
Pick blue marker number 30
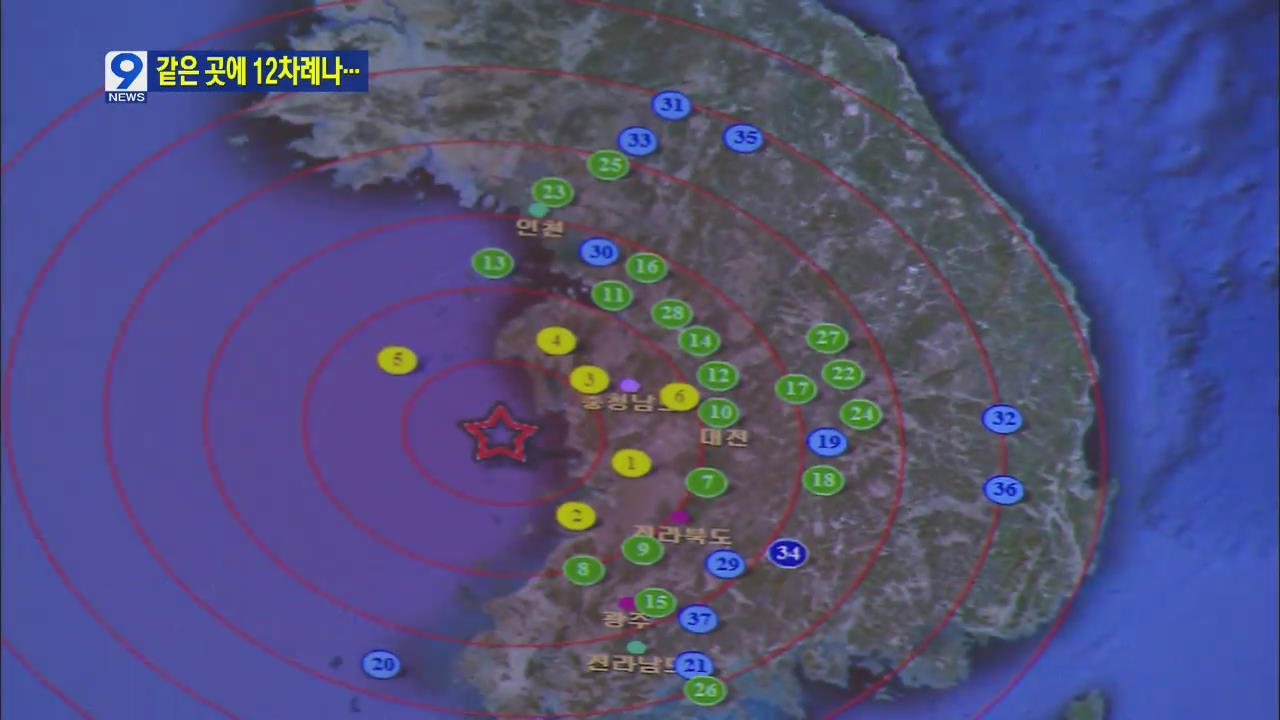599,252
